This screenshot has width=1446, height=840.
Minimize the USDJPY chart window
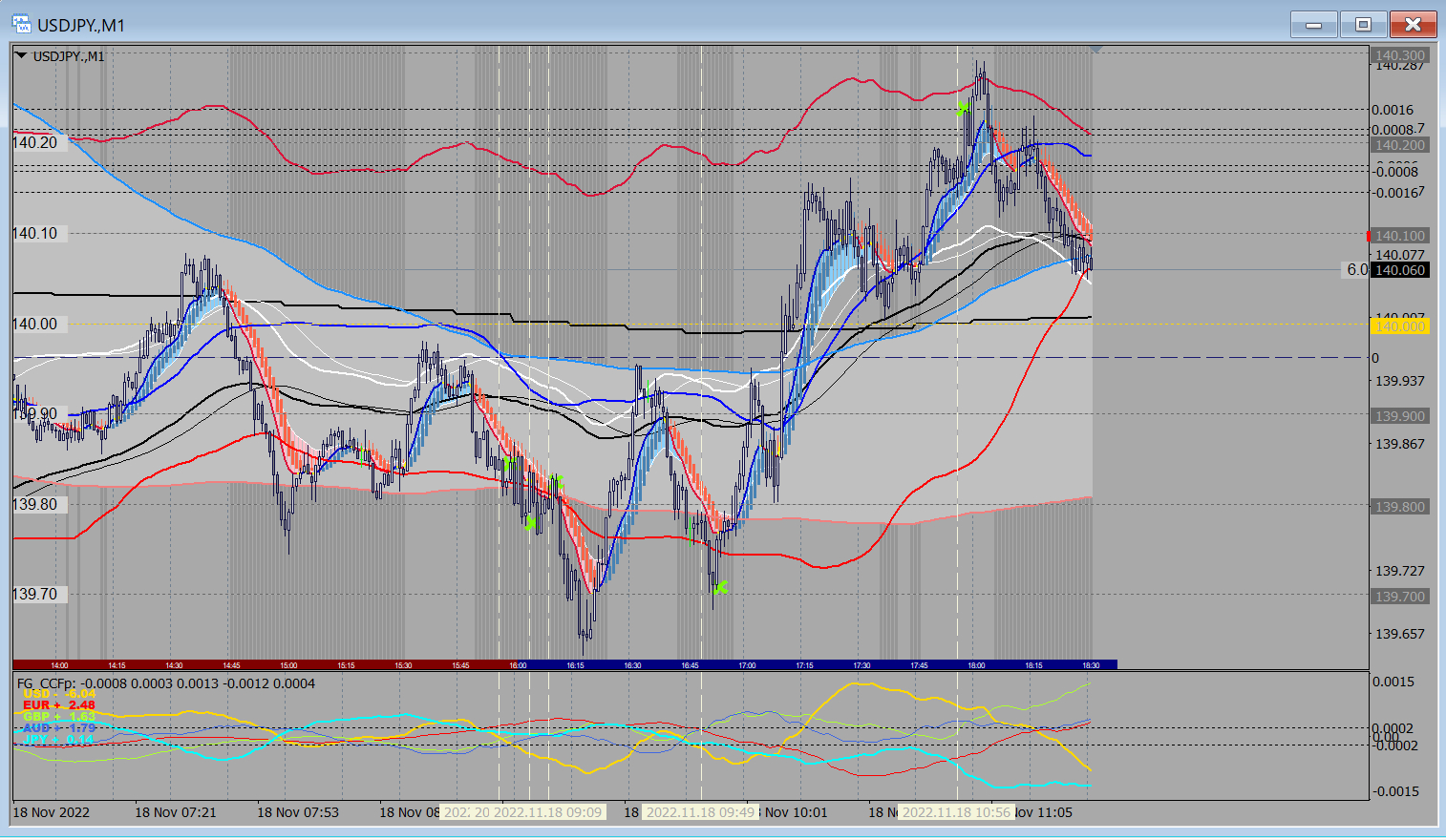(x=1314, y=24)
